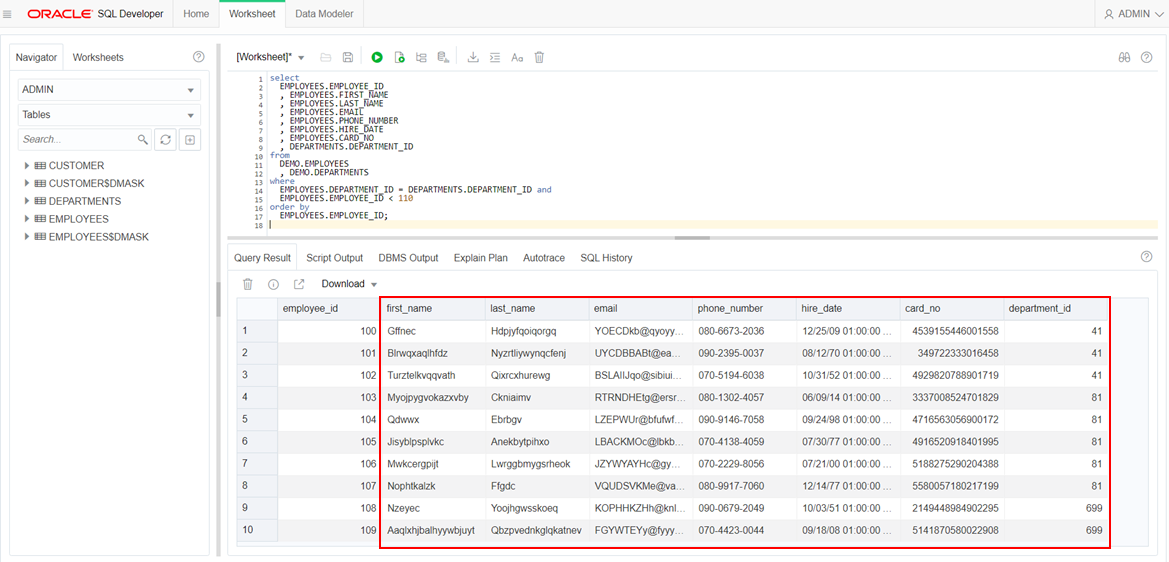Click the splitter handle between editor and results
This screenshot has width=1169, height=562.
tap(692, 238)
